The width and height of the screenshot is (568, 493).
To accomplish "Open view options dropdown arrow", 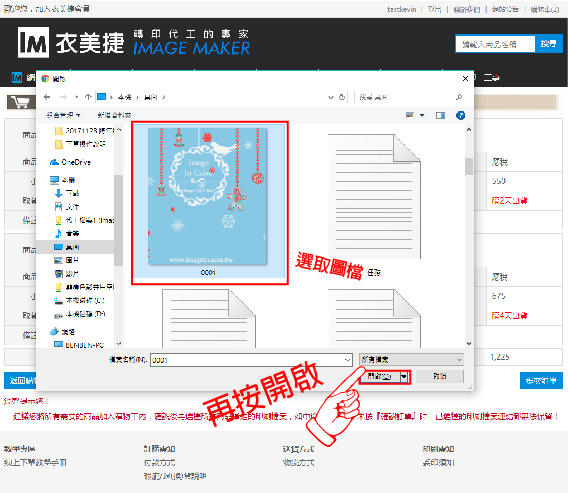I will click(x=422, y=115).
